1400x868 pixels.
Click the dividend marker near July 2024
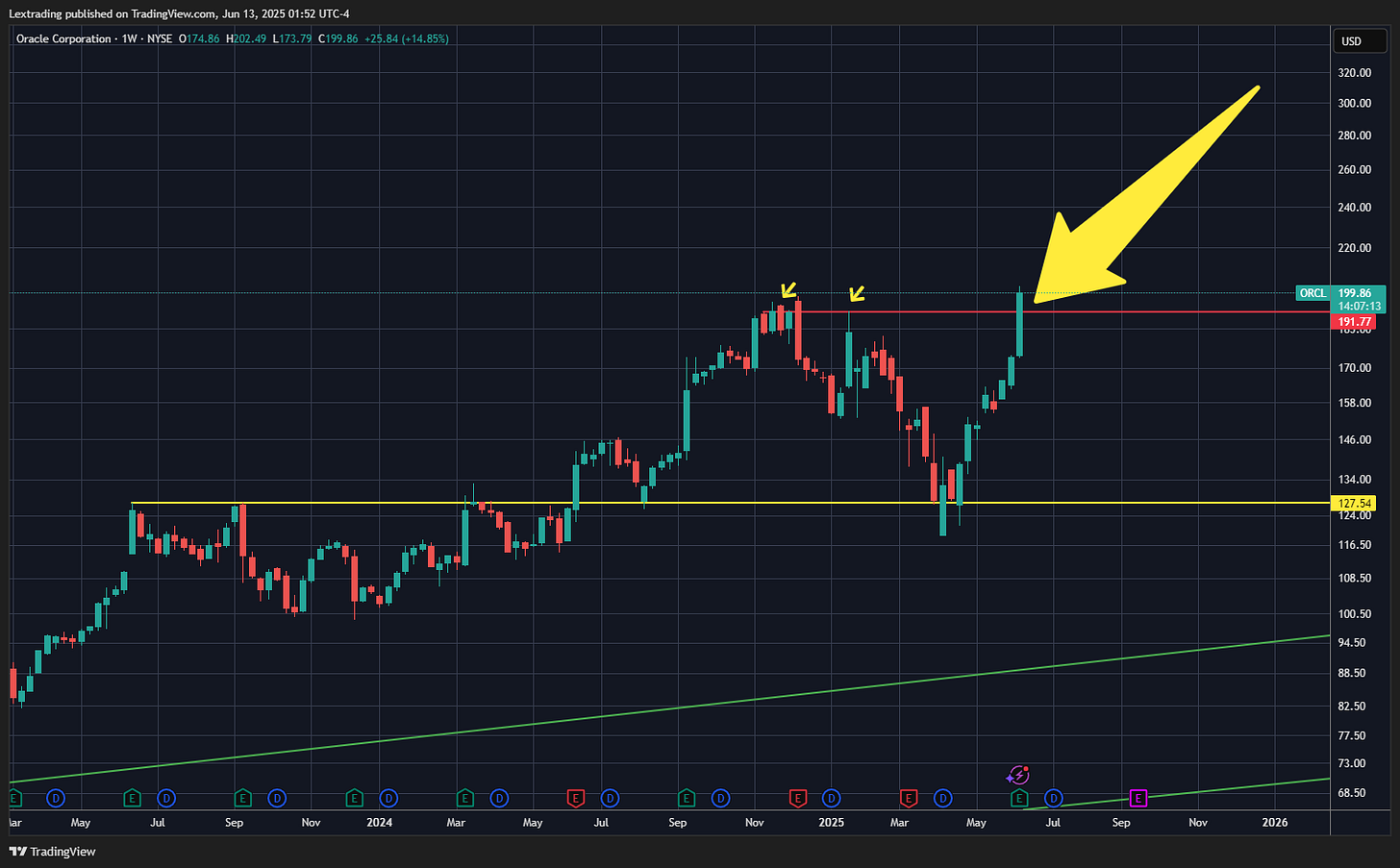pos(610,798)
